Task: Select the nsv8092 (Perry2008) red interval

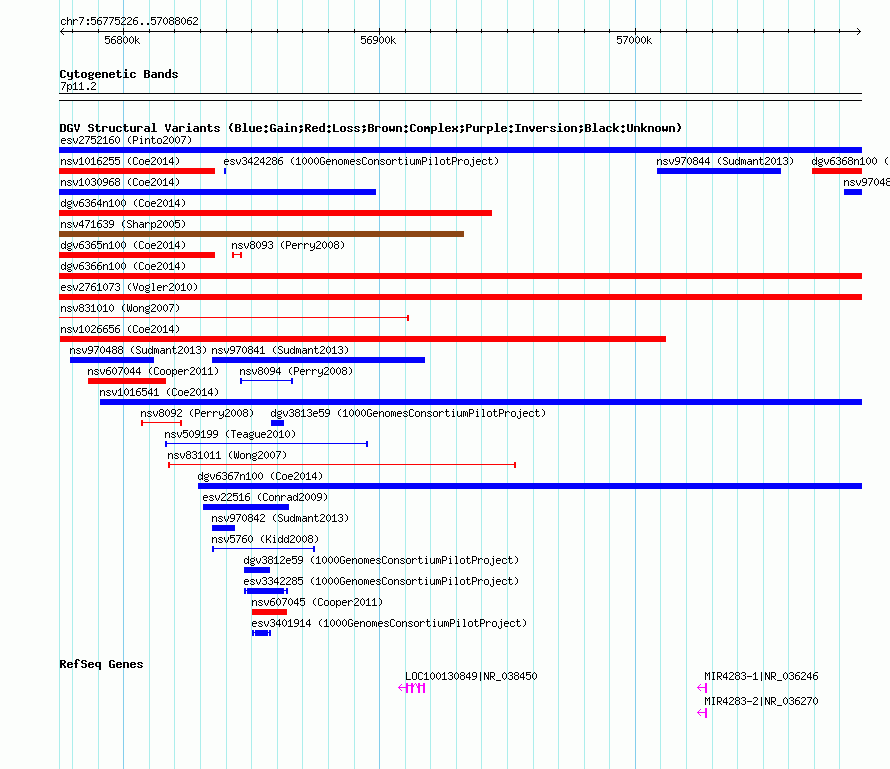Action: point(162,423)
